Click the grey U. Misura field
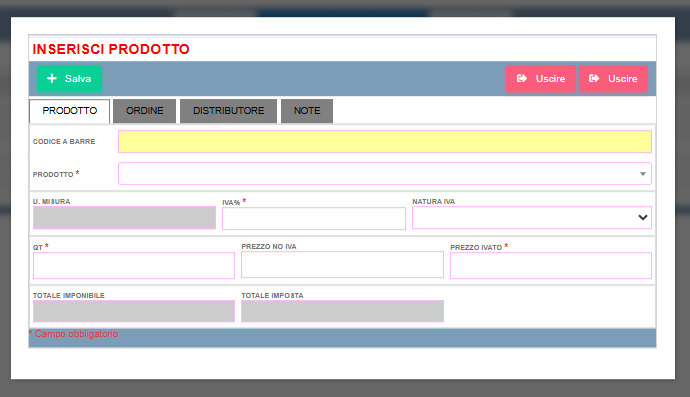Viewport: 690px width, 397px height. pos(125,217)
